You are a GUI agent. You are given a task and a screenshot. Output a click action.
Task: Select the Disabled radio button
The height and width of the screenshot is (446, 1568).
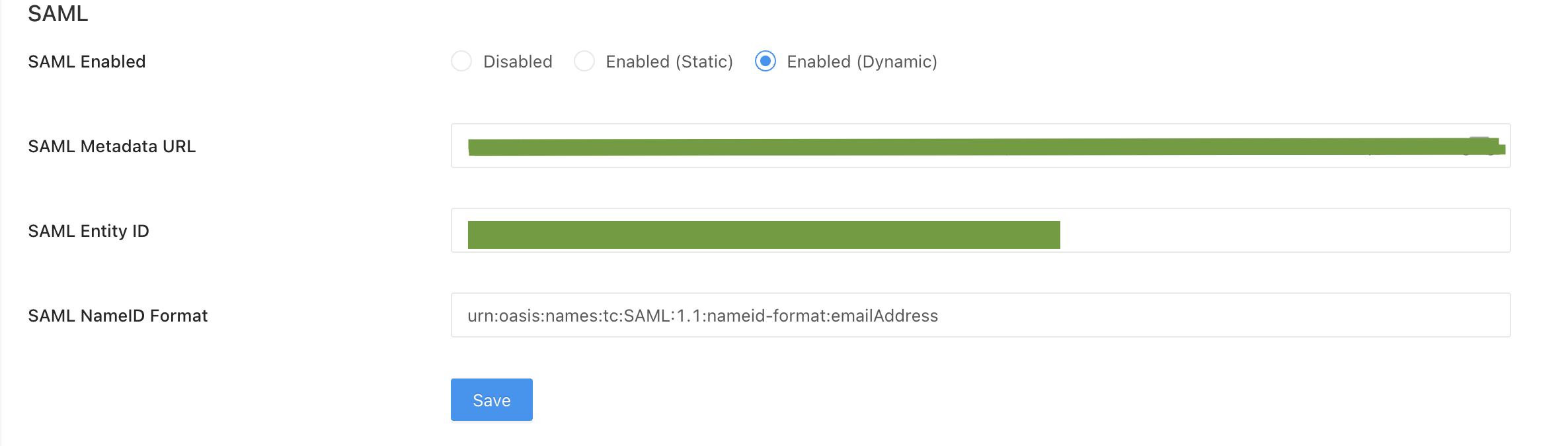pyautogui.click(x=461, y=62)
